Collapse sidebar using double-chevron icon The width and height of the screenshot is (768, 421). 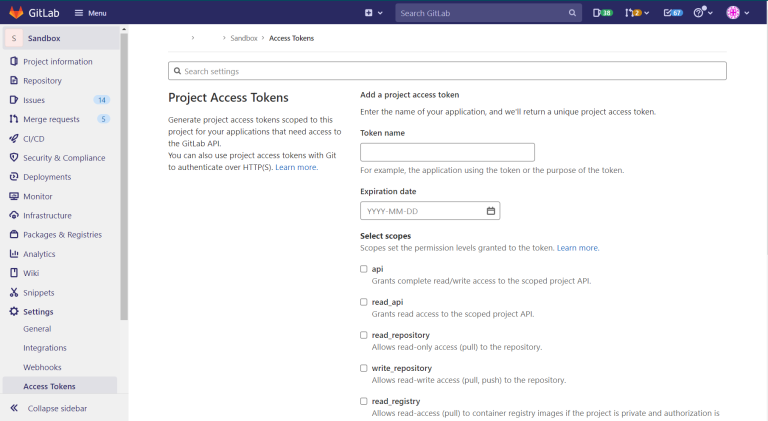(x=14, y=408)
